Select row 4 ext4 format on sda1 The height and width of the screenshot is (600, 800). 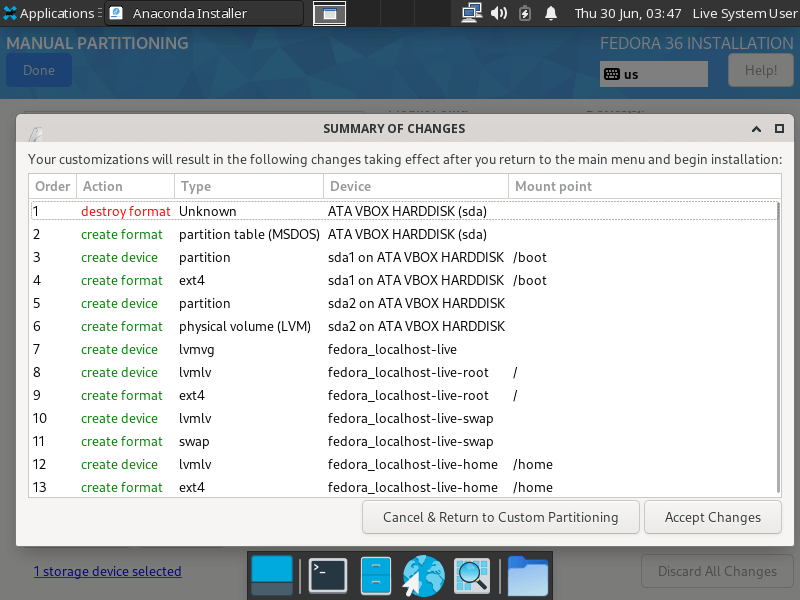(x=404, y=280)
